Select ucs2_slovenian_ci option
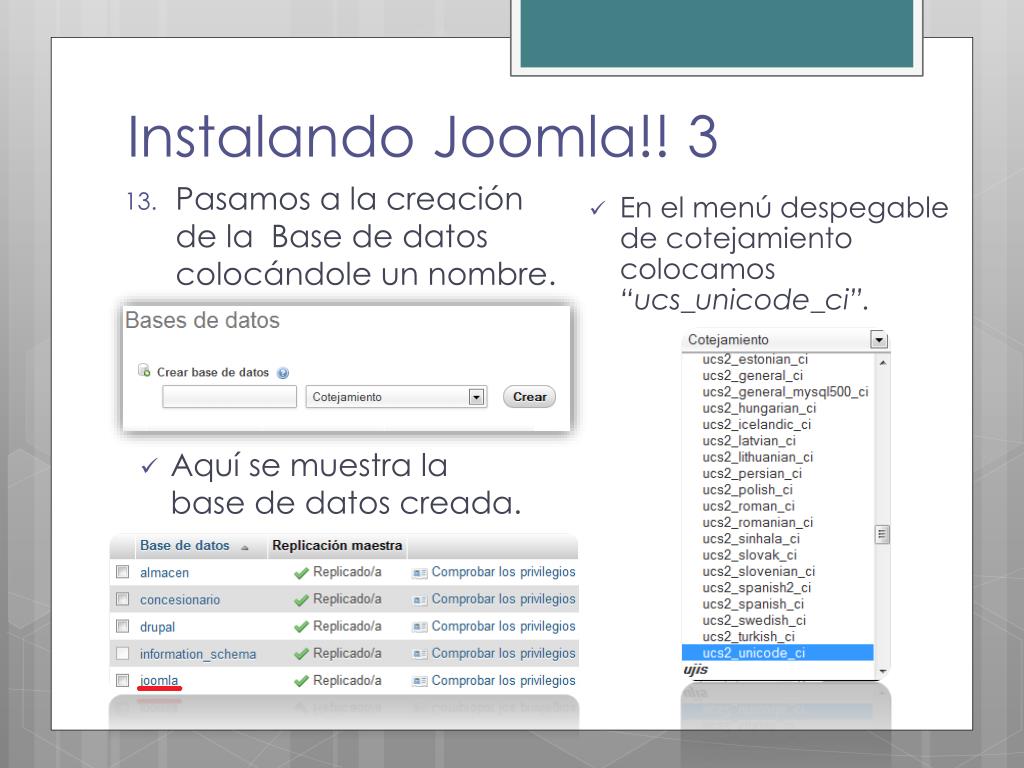Image resolution: width=1024 pixels, height=768 pixels. click(x=758, y=571)
